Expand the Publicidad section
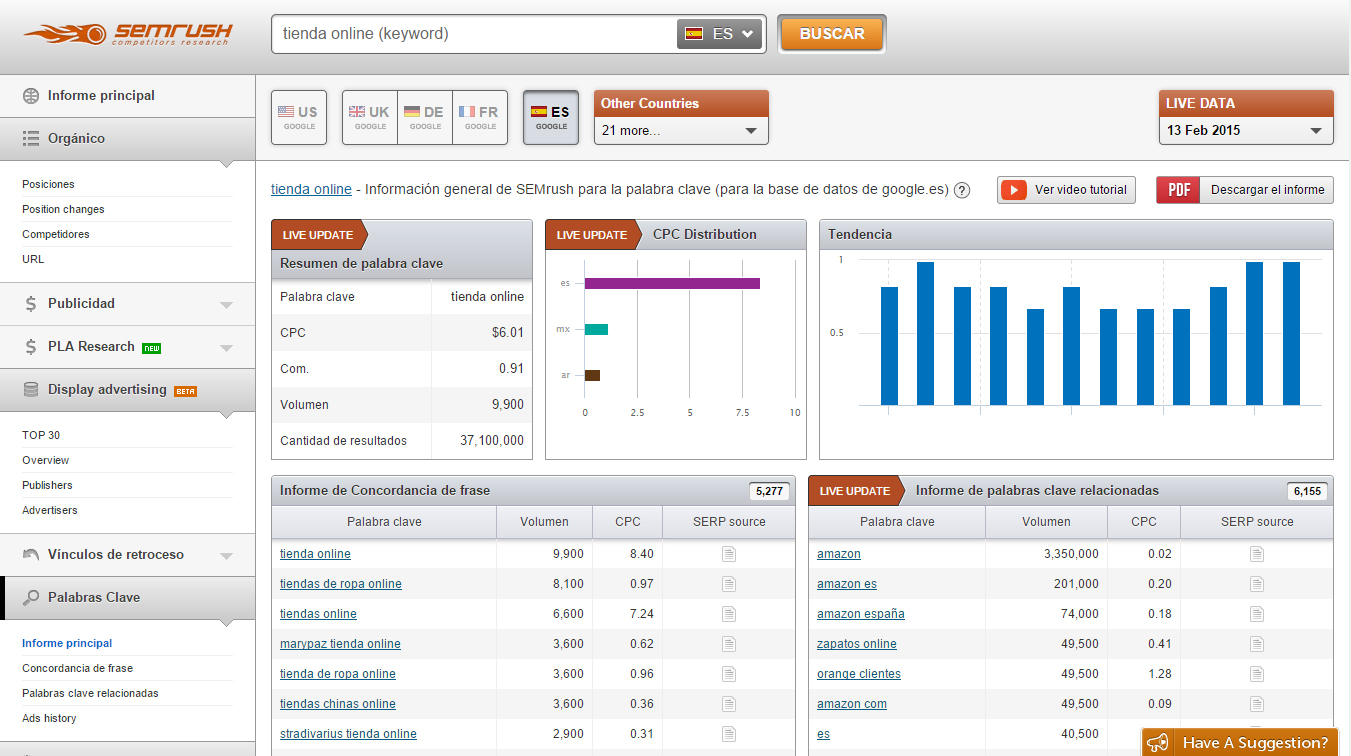The height and width of the screenshot is (756, 1351). point(226,305)
